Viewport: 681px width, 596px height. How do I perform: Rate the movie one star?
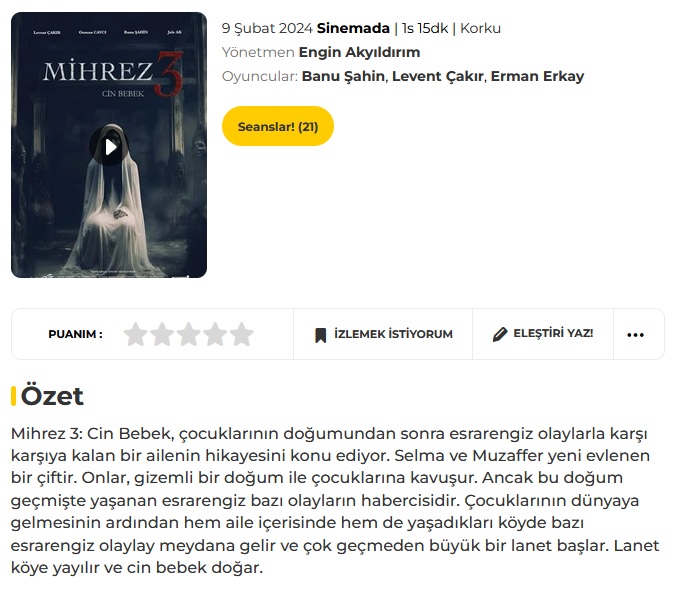pyautogui.click(x=136, y=334)
